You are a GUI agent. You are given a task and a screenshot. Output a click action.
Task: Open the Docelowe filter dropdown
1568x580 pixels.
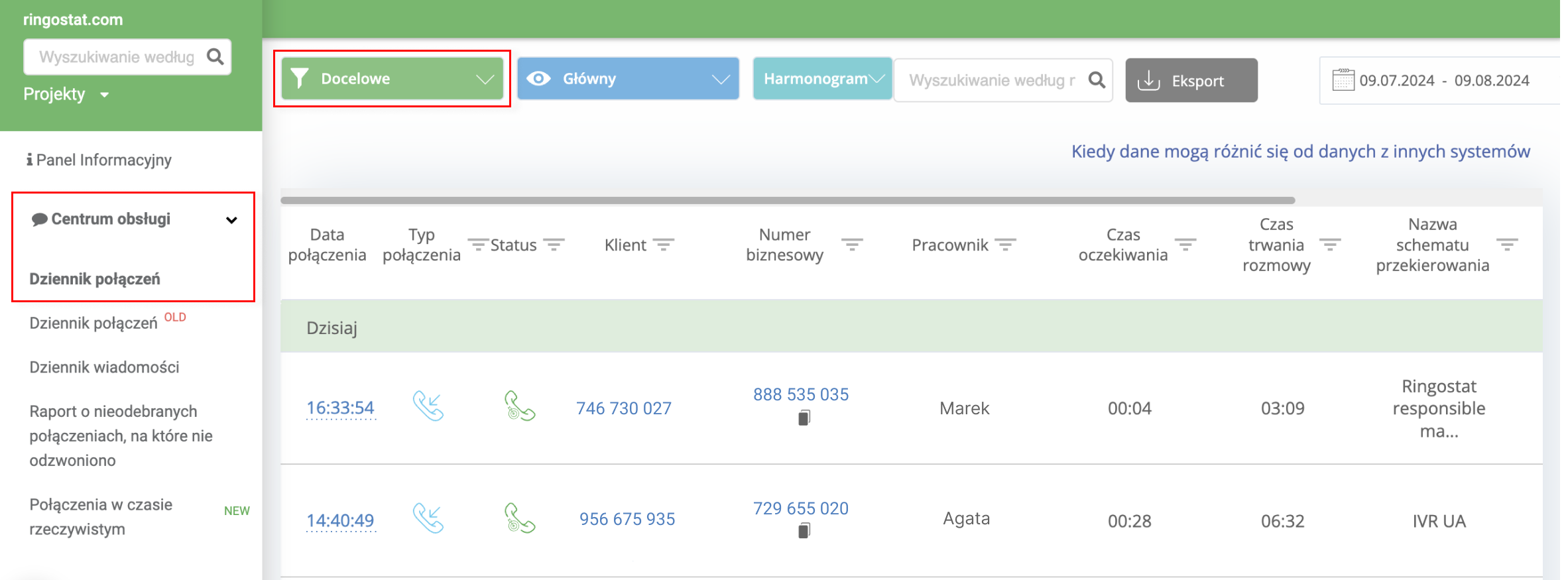392,78
